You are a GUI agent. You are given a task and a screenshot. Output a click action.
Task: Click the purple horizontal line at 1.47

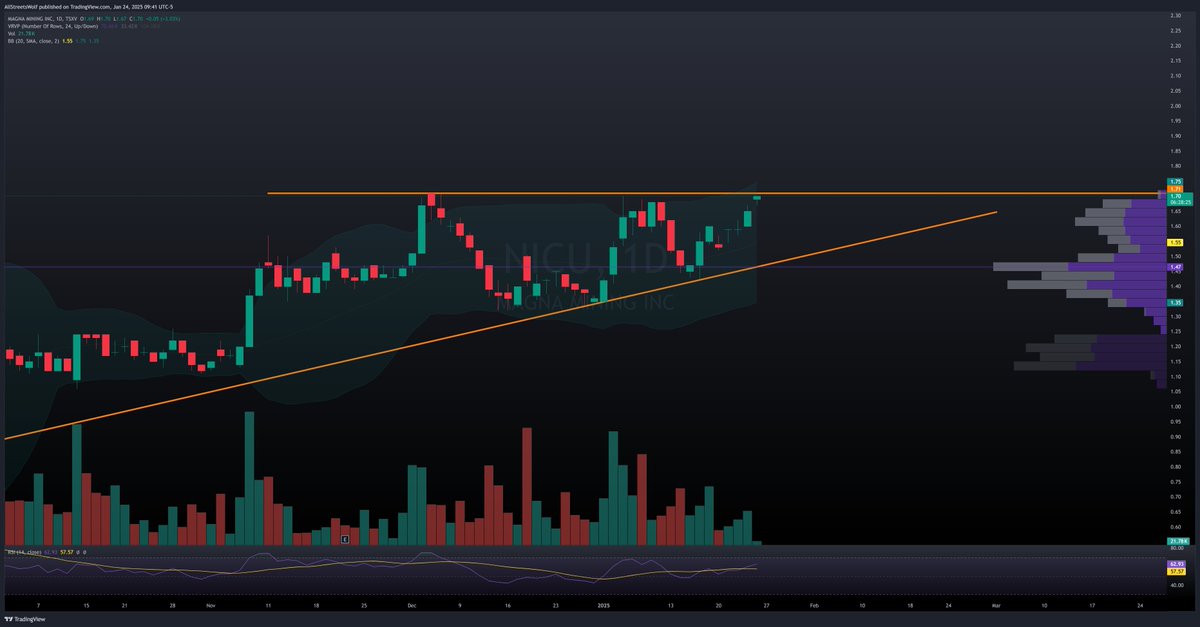(x=500, y=267)
